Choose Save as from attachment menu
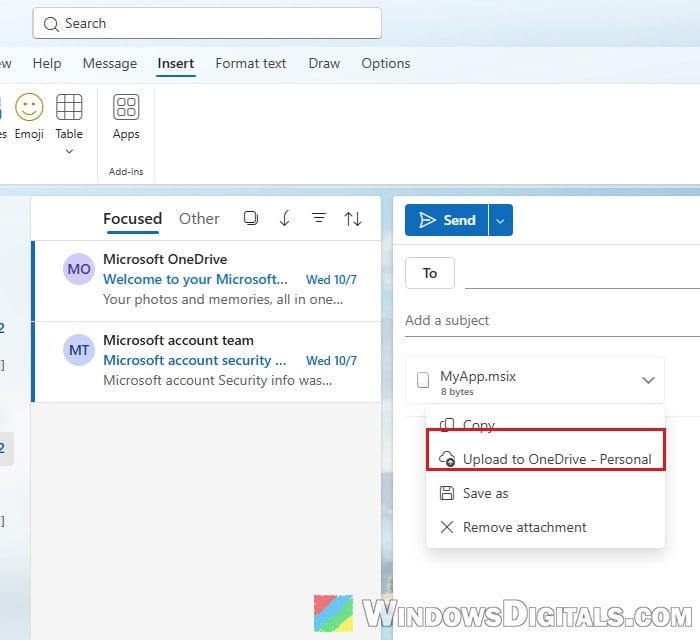This screenshot has height=640, width=700. [x=546, y=493]
